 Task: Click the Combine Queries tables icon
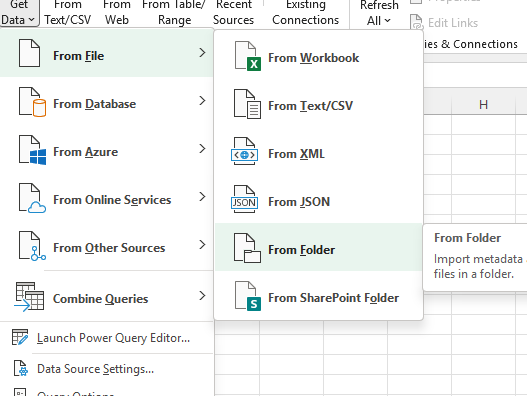click(x=30, y=296)
